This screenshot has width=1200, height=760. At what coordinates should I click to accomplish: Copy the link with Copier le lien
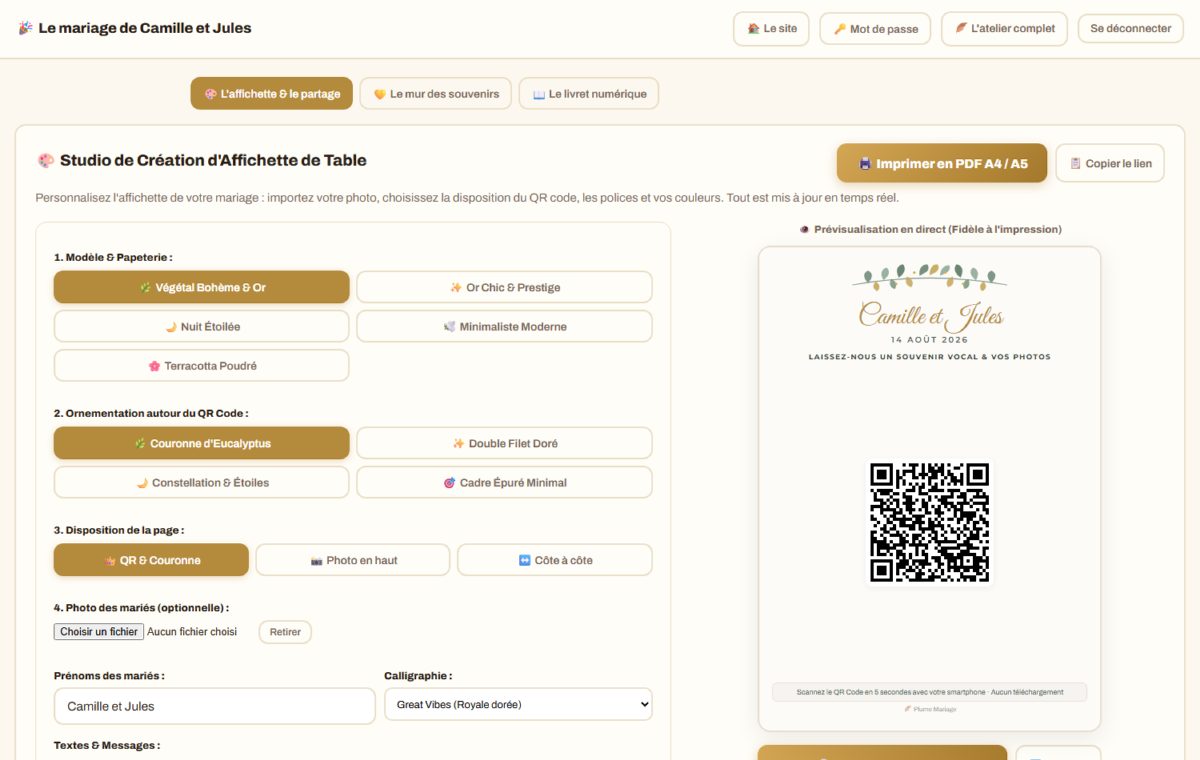tap(1110, 163)
